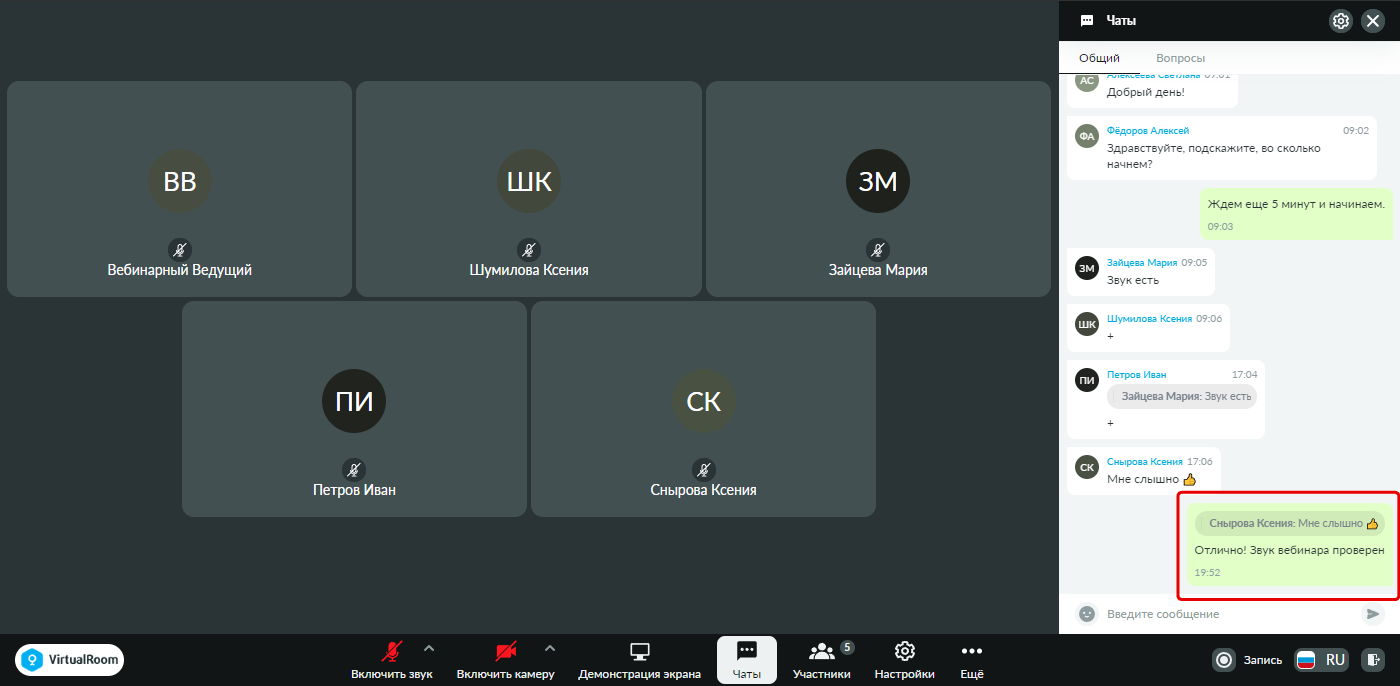Send message with arrow icon

[1373, 613]
